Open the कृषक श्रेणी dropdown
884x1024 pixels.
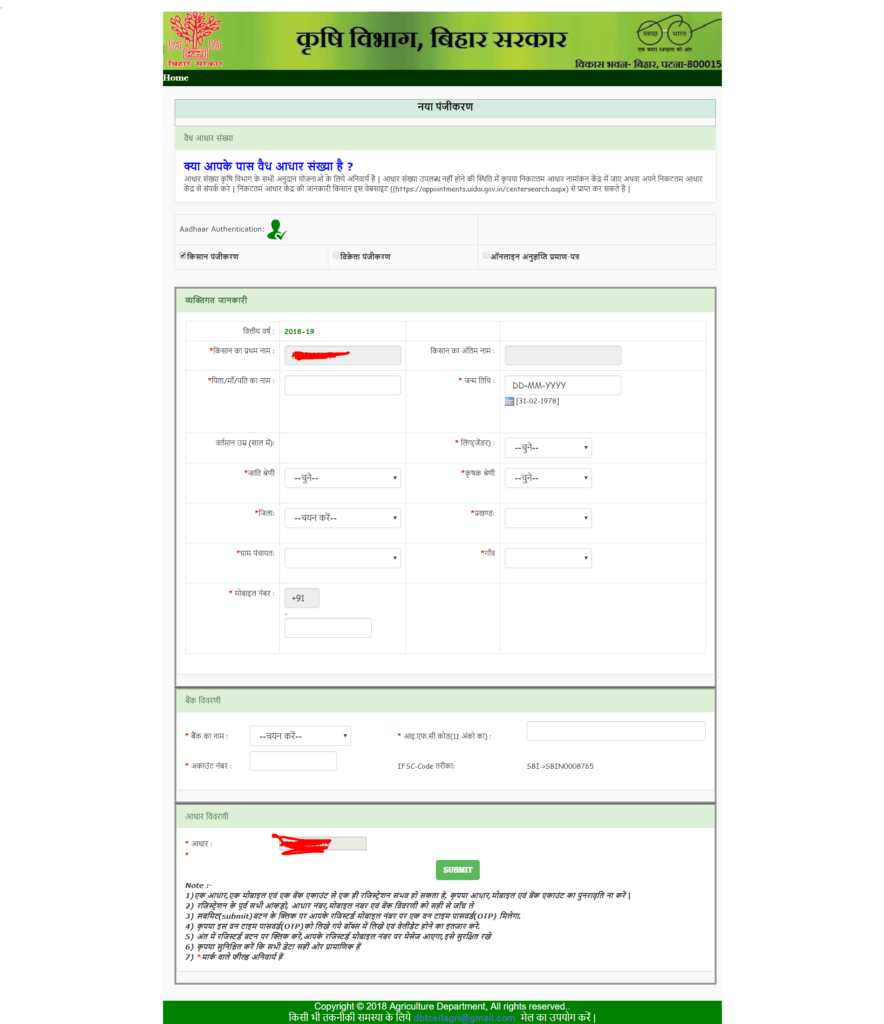(x=548, y=478)
